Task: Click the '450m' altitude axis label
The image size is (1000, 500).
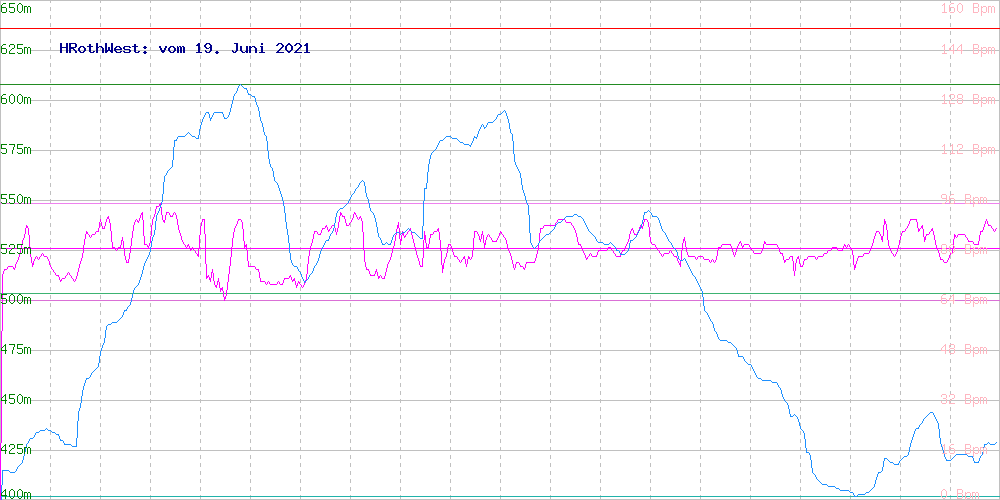Action: (16, 400)
